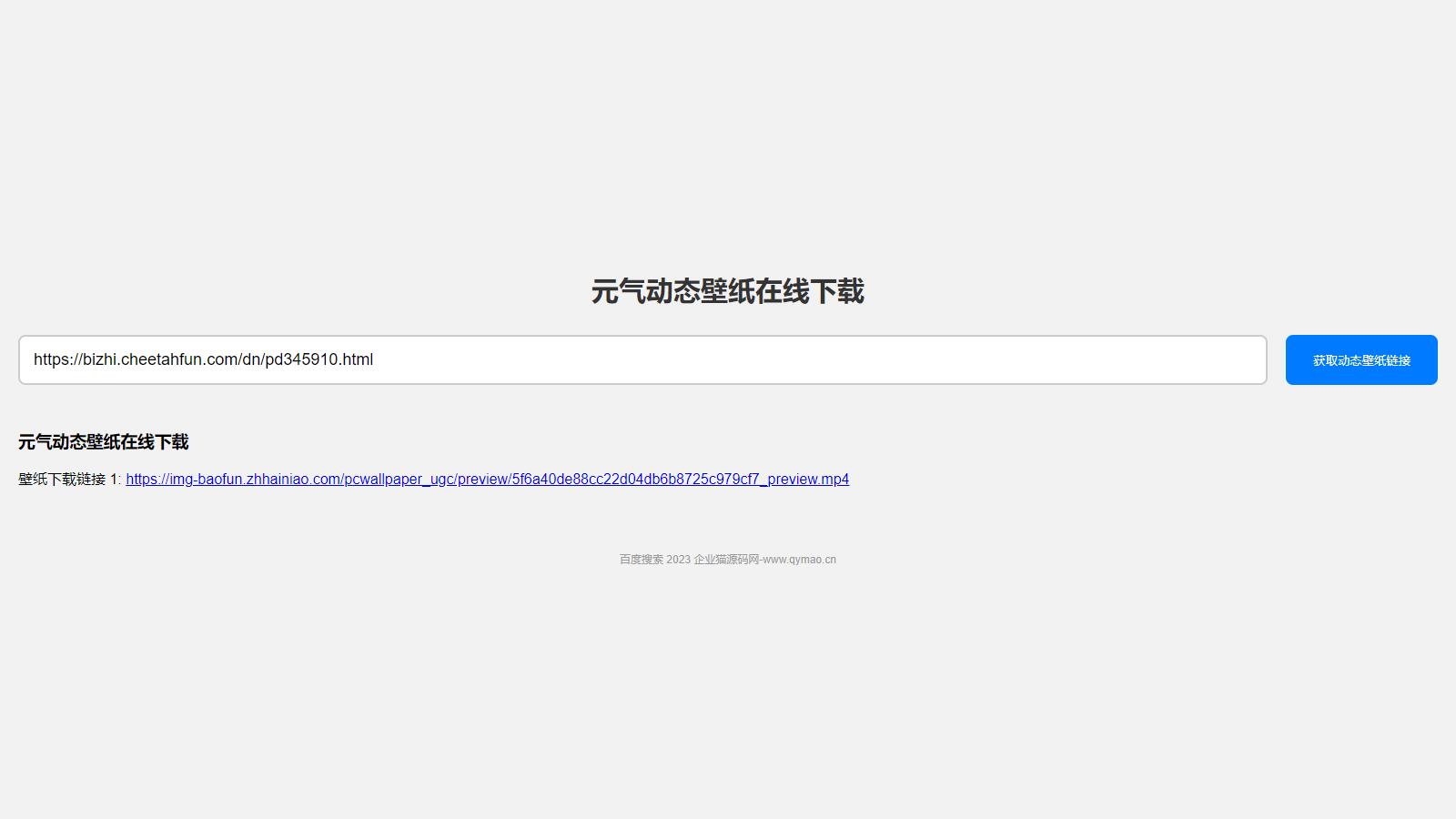Click www.qymao.cn in the footer

(799, 560)
